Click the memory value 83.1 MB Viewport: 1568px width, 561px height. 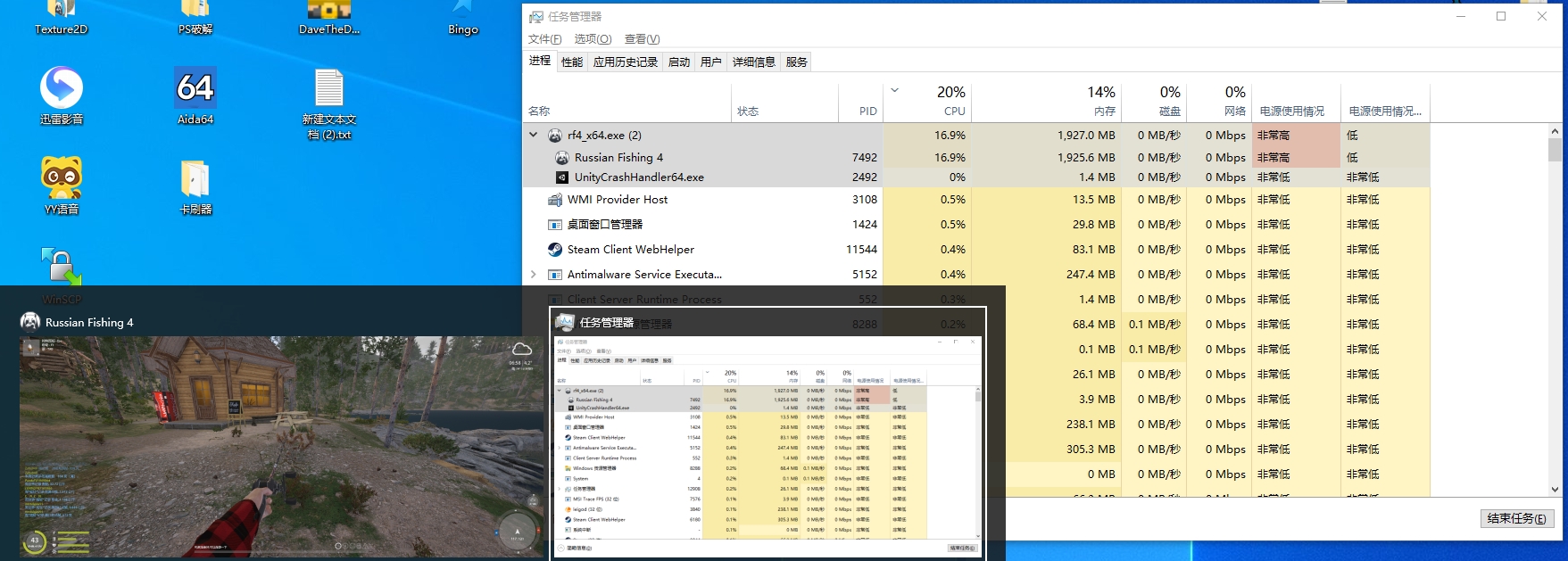click(1094, 250)
